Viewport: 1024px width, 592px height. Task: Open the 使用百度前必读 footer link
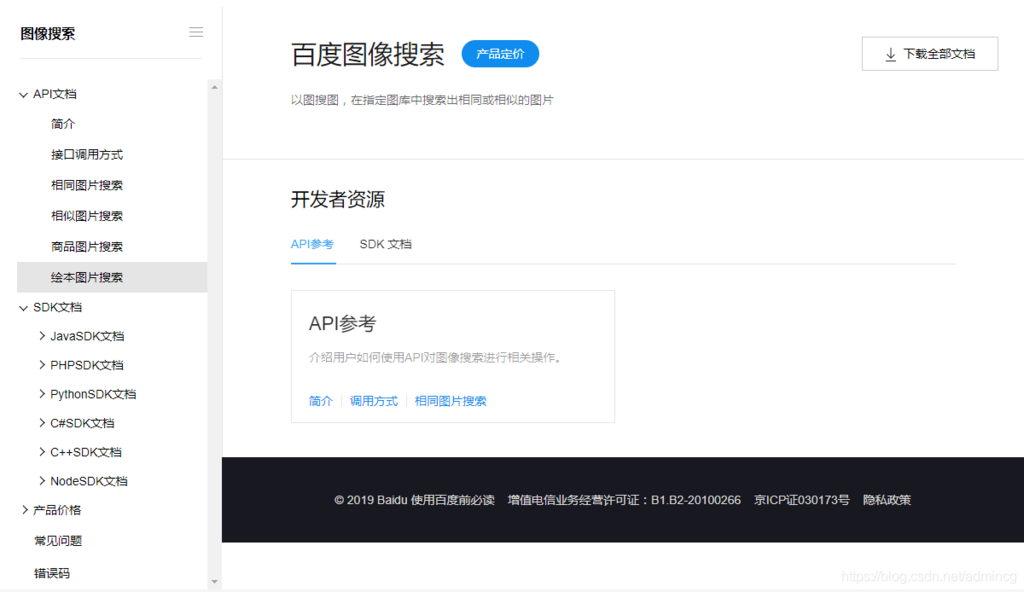point(453,500)
